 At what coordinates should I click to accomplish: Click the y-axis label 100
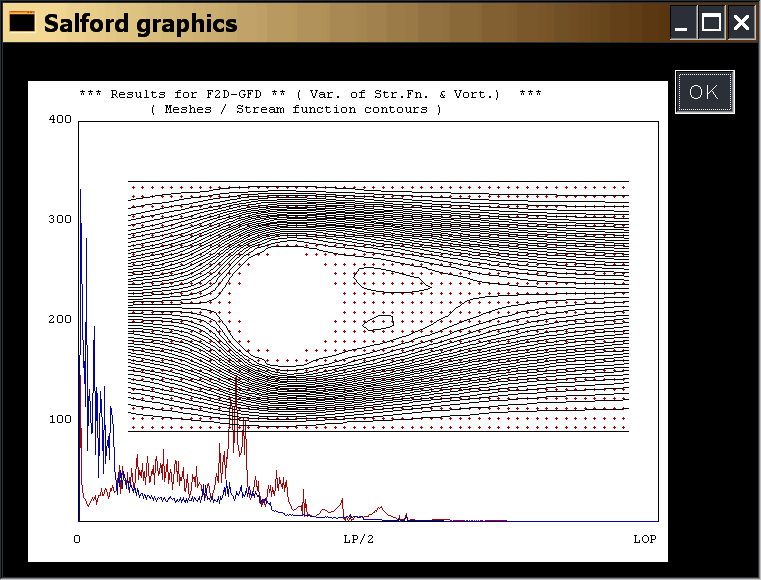point(60,419)
